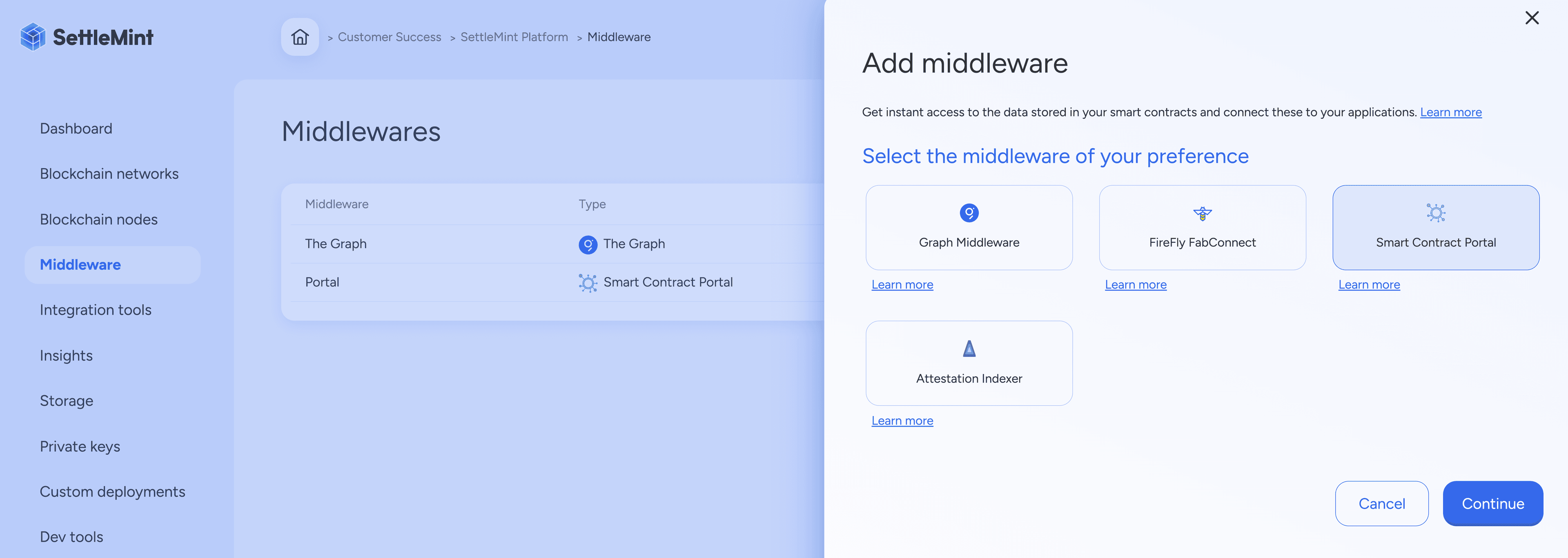Screen dimensions: 1568x558
Task: Open the 'Portal' middleware row name
Action: point(322,282)
